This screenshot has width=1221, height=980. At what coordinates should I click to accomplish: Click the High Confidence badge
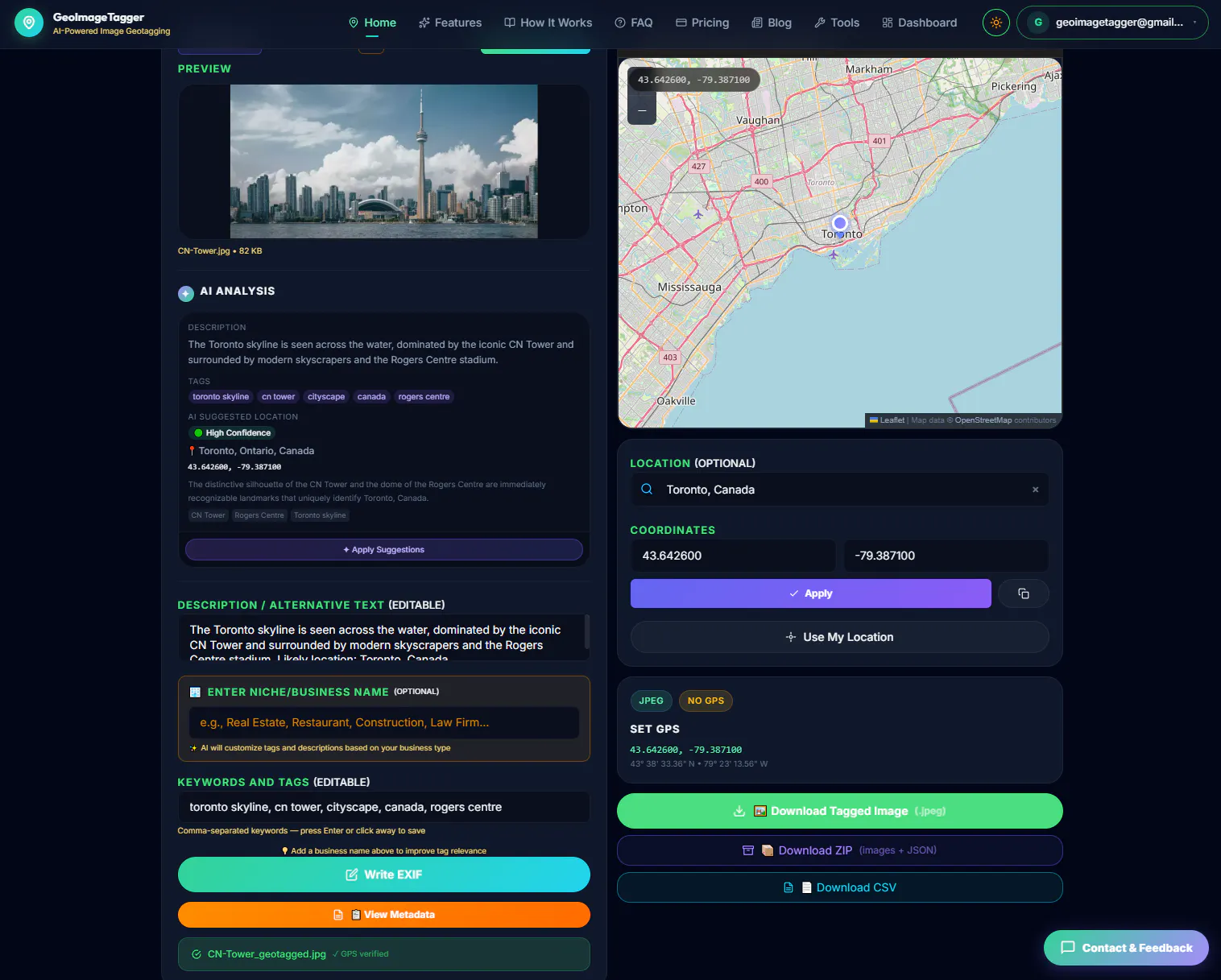click(232, 433)
